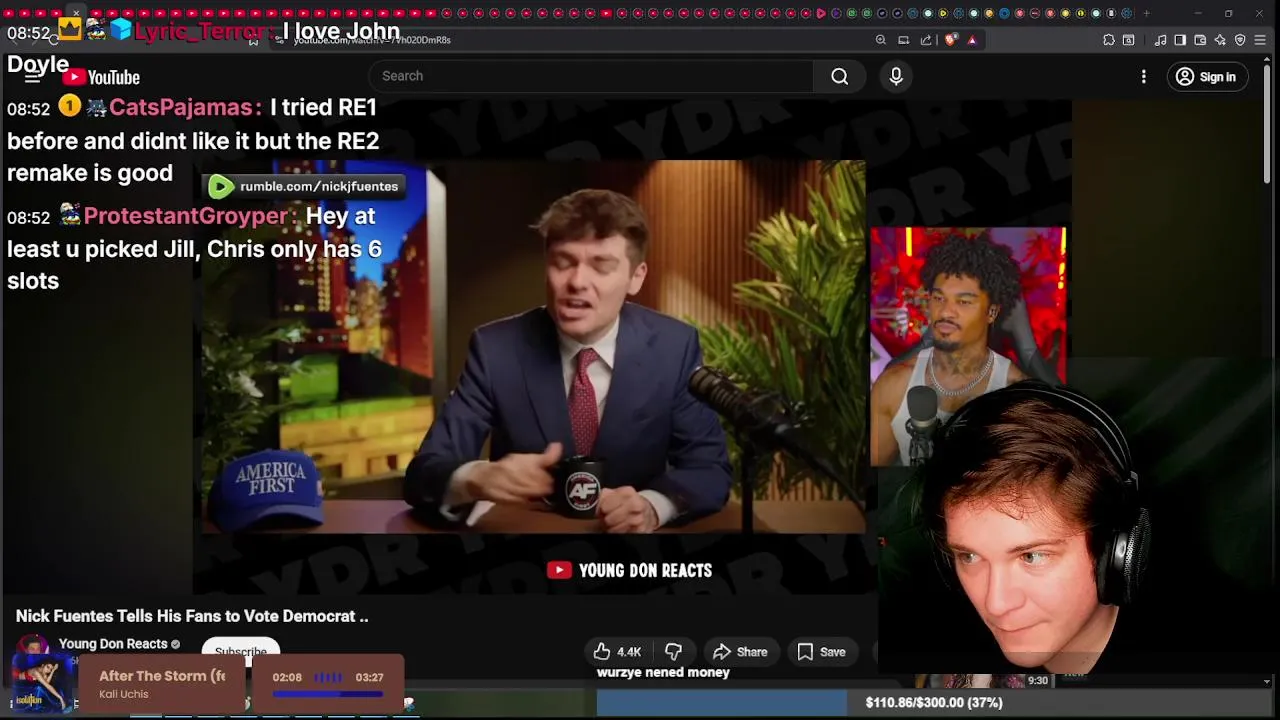The height and width of the screenshot is (720, 1280).
Task: Open YouTube settings three-dot menu
Action: [x=1144, y=76]
